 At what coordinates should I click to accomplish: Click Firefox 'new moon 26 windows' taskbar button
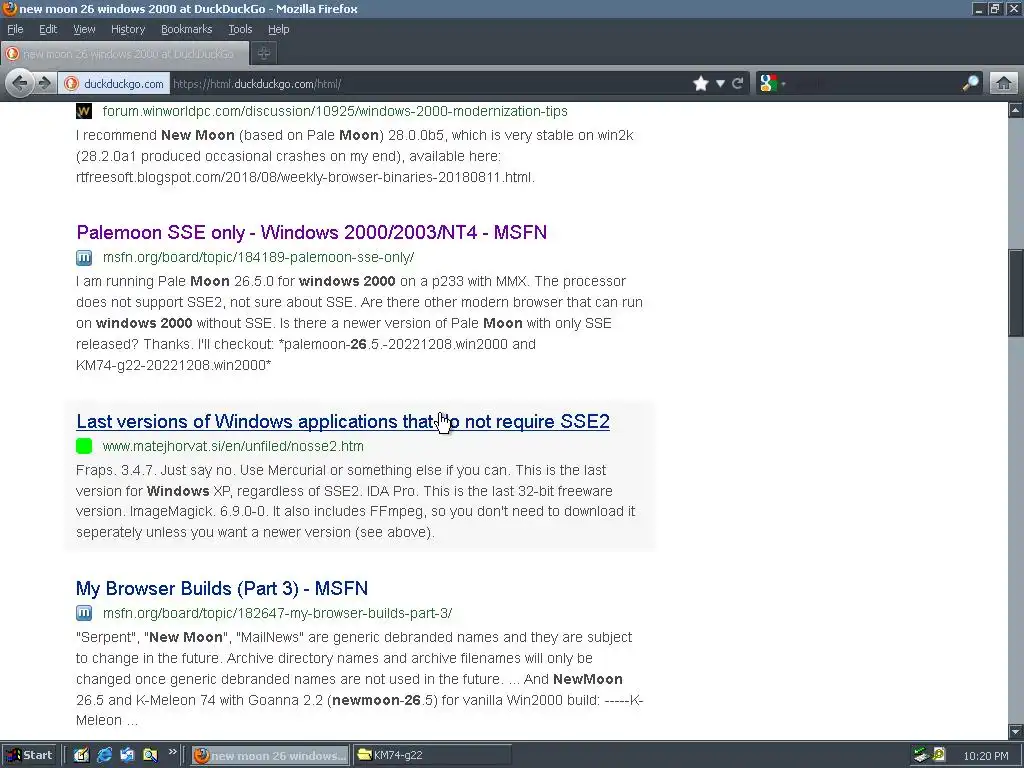click(270, 755)
